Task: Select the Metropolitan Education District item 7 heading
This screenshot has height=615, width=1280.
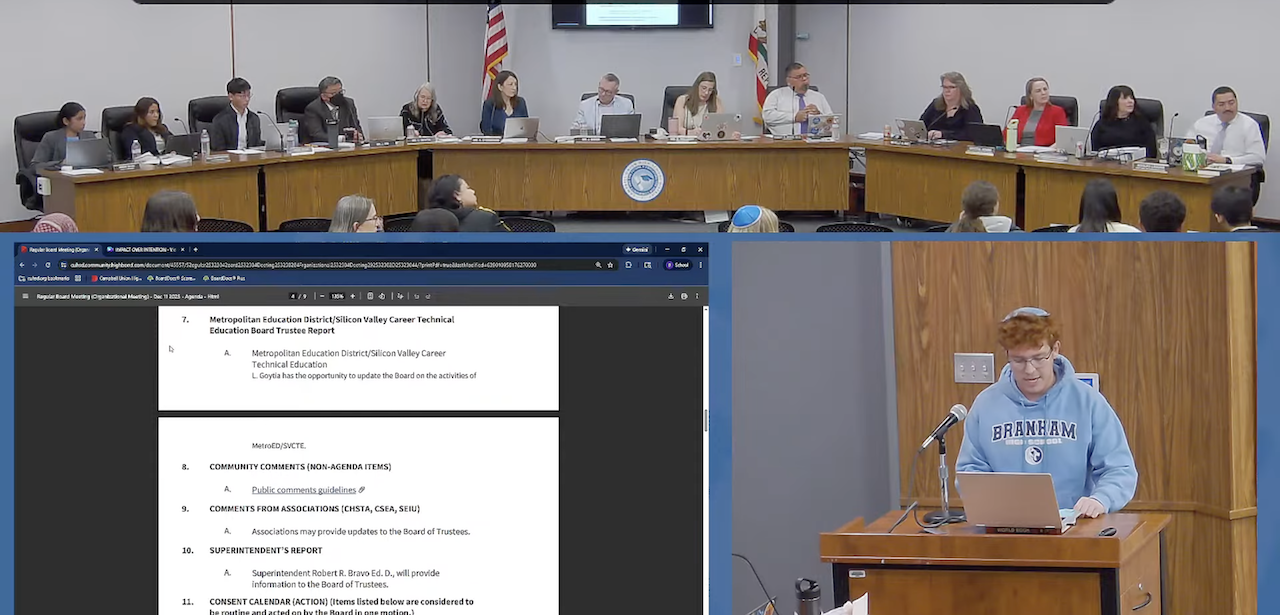Action: coord(331,325)
